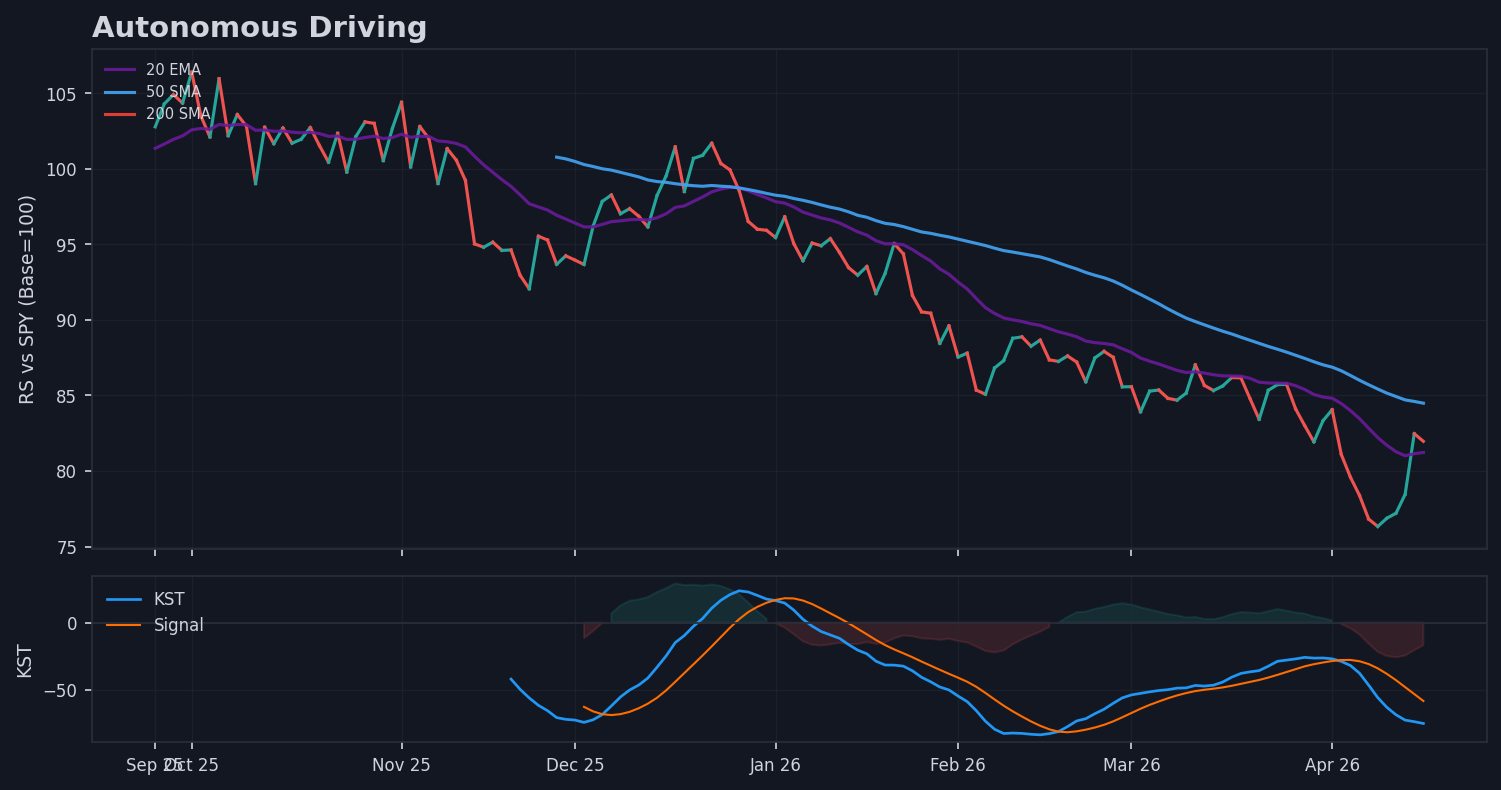The width and height of the screenshot is (1501, 790).
Task: Click the "Apr 26" date label
Action: pyautogui.click(x=1332, y=765)
